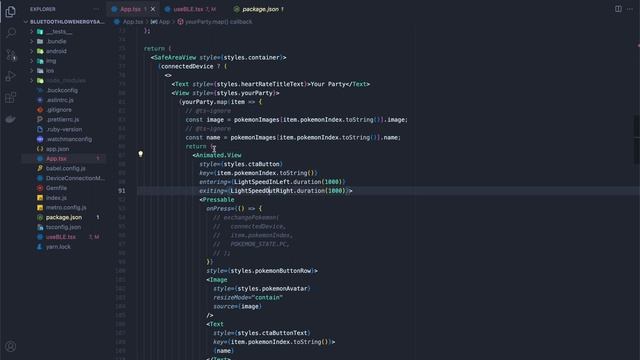Switch to the App.tsx tab
Viewport: 640px width, 360px height.
tap(131, 9)
